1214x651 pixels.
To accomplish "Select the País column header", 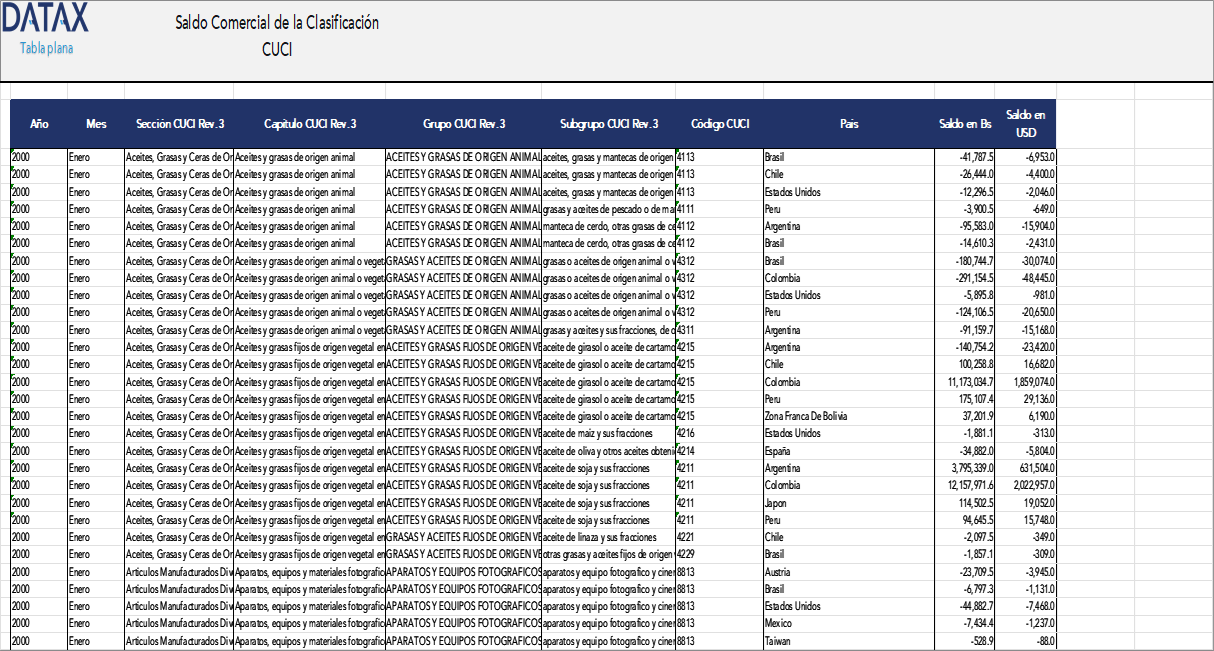I will pyautogui.click(x=849, y=124).
